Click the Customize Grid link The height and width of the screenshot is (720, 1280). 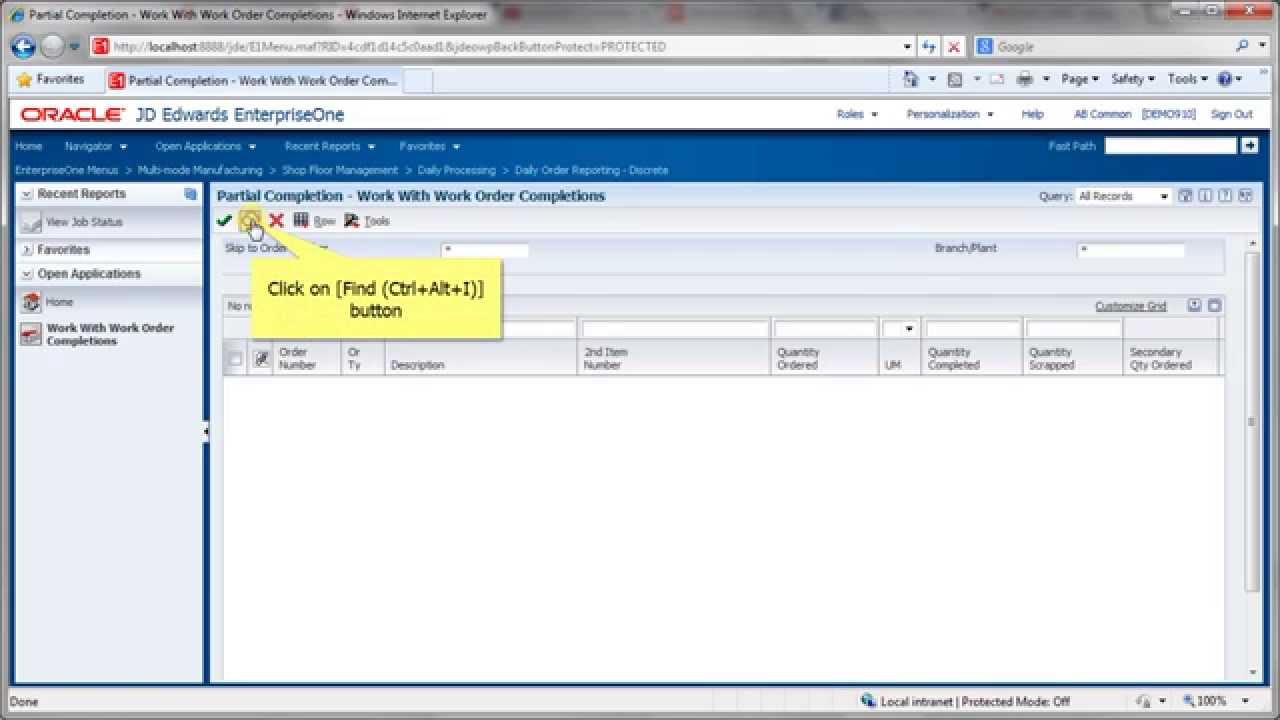[x=1131, y=306]
